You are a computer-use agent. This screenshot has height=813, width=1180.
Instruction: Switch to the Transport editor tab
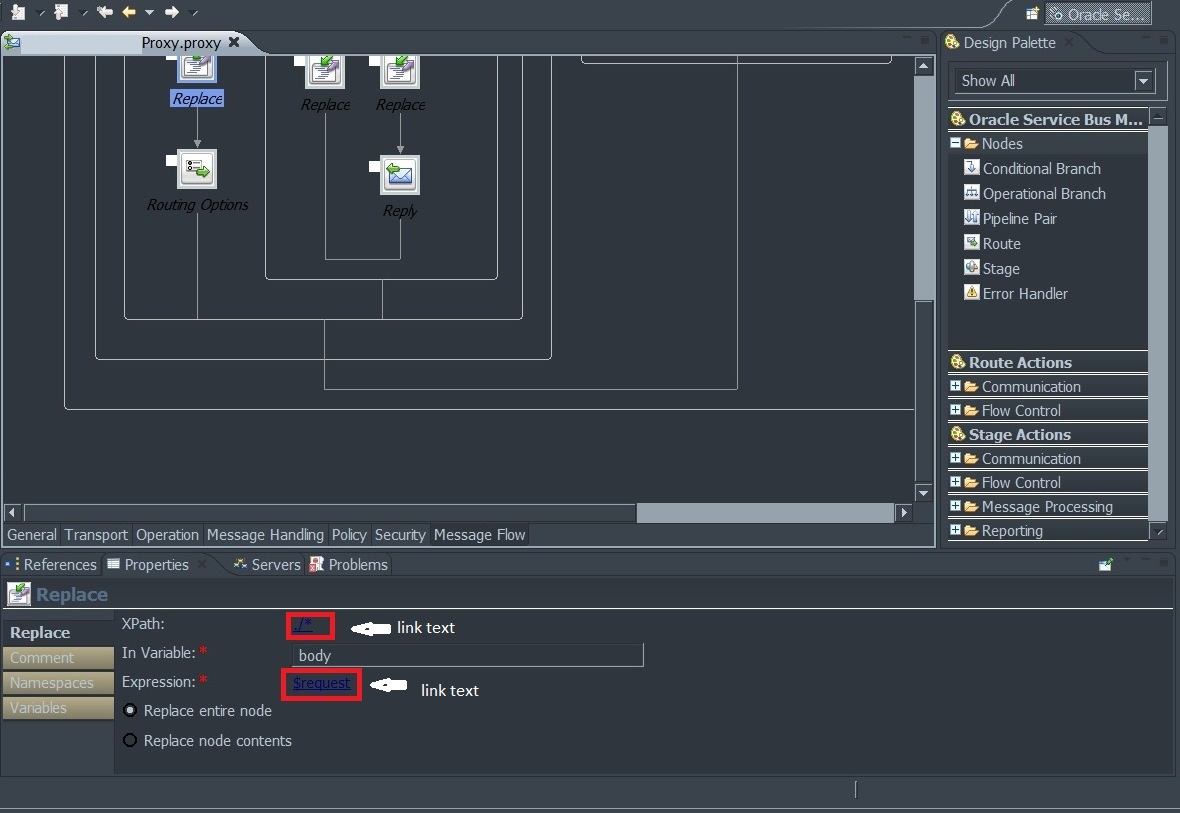click(x=96, y=534)
